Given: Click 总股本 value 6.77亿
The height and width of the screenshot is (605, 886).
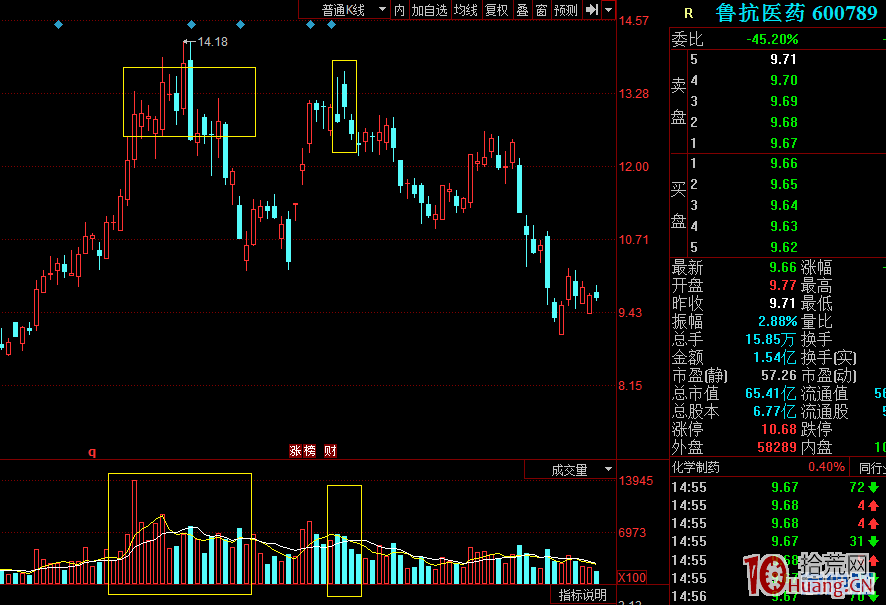Looking at the screenshot, I should pos(775,411).
